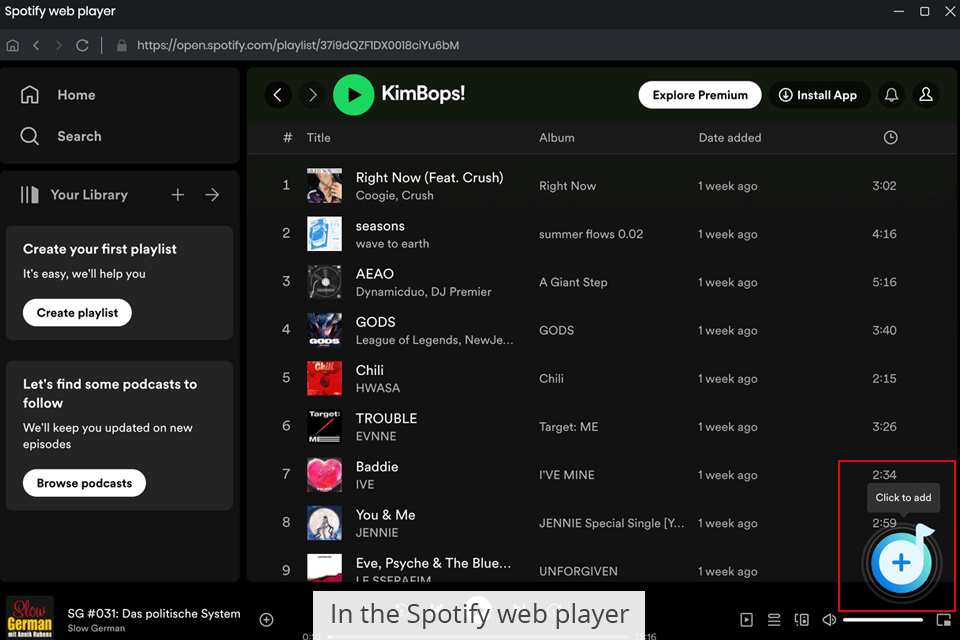
Task: Click the Explore Premium button
Action: coord(700,95)
